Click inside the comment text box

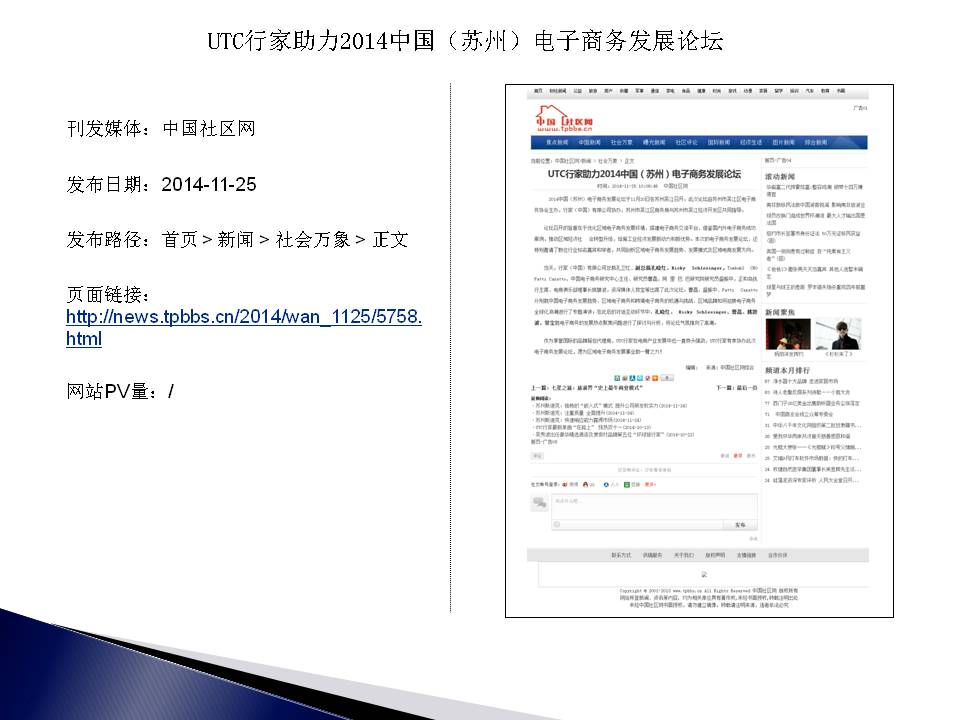654,506
